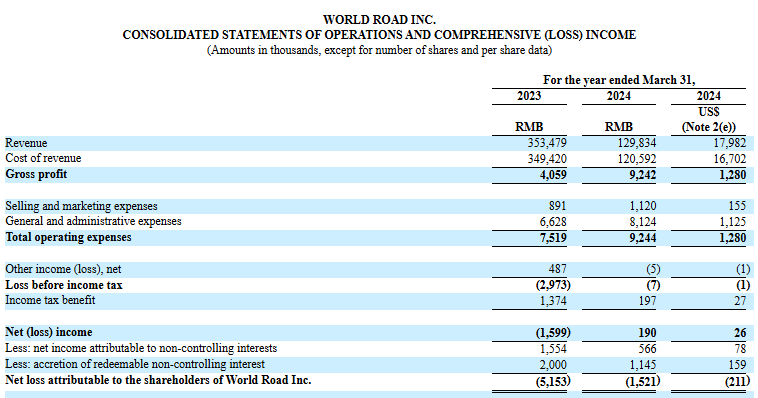
Task: Click the For the year ended March 31 header
Action: 619,80
